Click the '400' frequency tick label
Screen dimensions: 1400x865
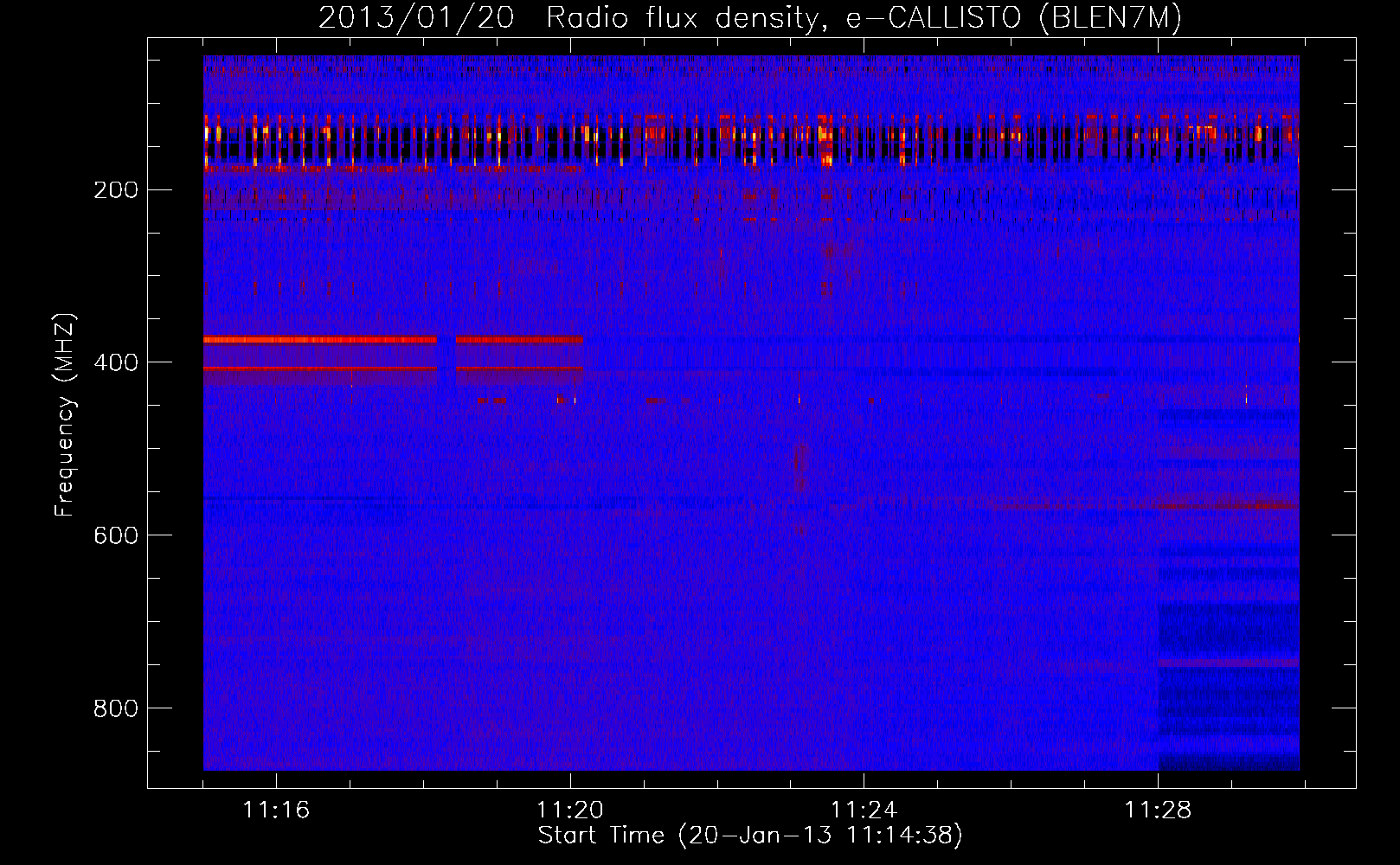116,363
